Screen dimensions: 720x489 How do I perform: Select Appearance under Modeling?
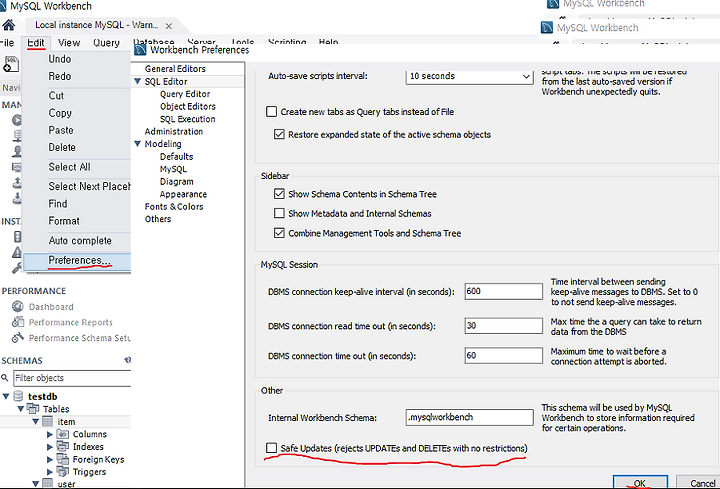(183, 194)
